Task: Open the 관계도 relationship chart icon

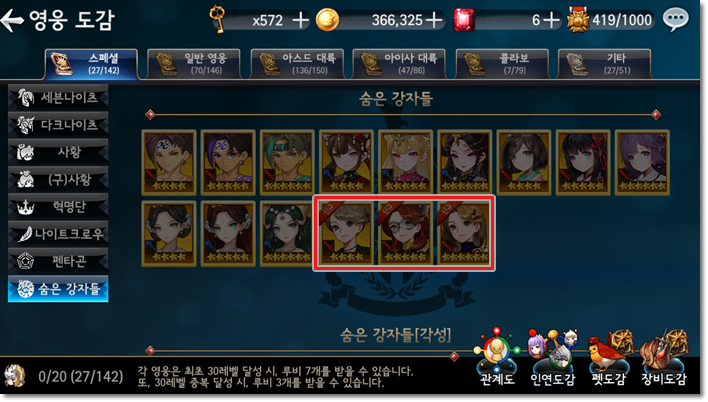Action: pyautogui.click(x=496, y=358)
